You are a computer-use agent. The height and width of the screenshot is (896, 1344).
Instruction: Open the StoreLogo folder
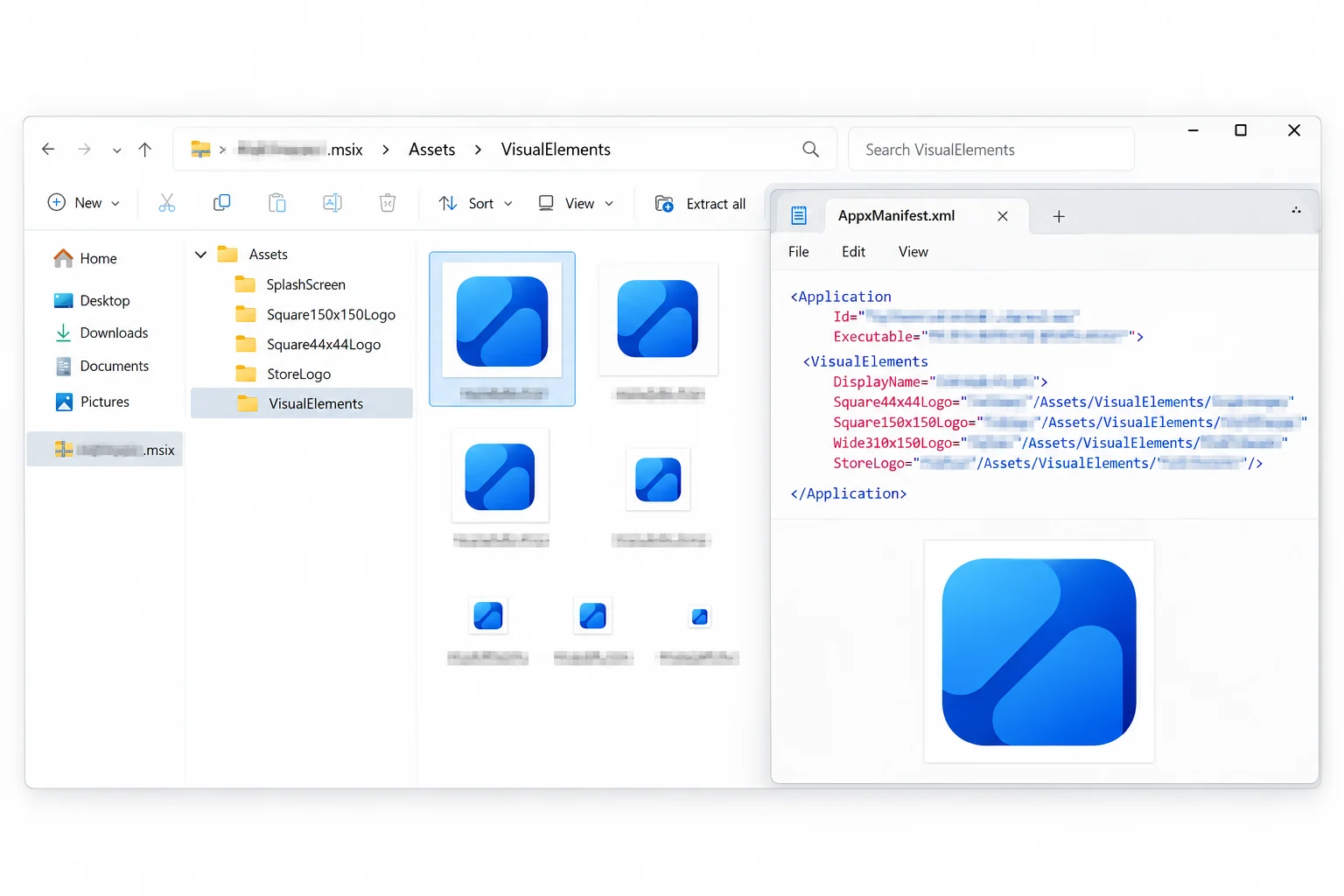coord(283,374)
